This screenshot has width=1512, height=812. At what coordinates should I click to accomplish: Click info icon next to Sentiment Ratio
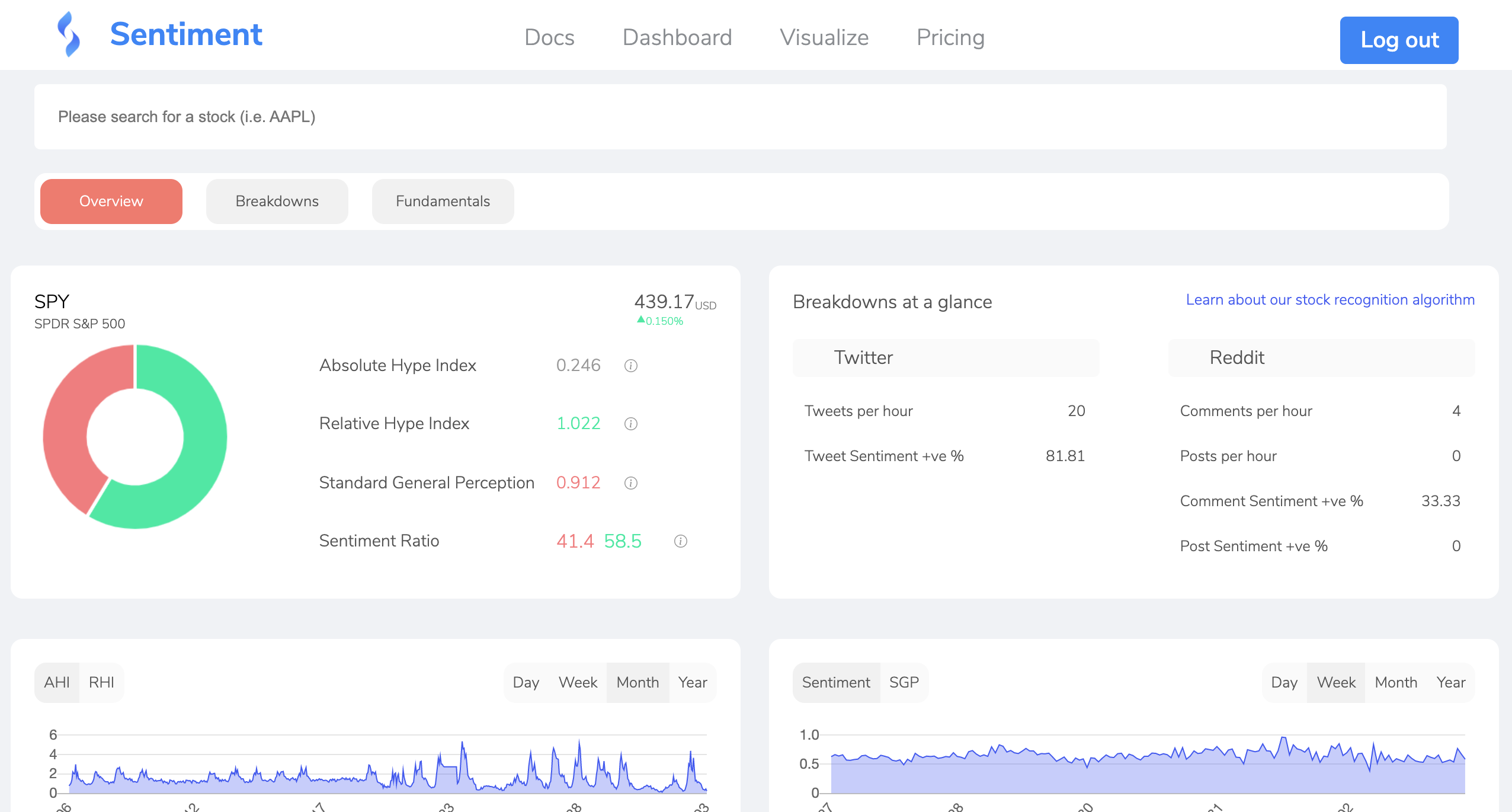(x=680, y=541)
